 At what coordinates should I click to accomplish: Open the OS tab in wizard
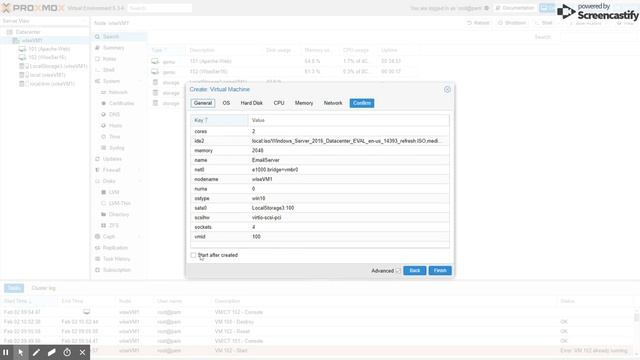point(226,103)
